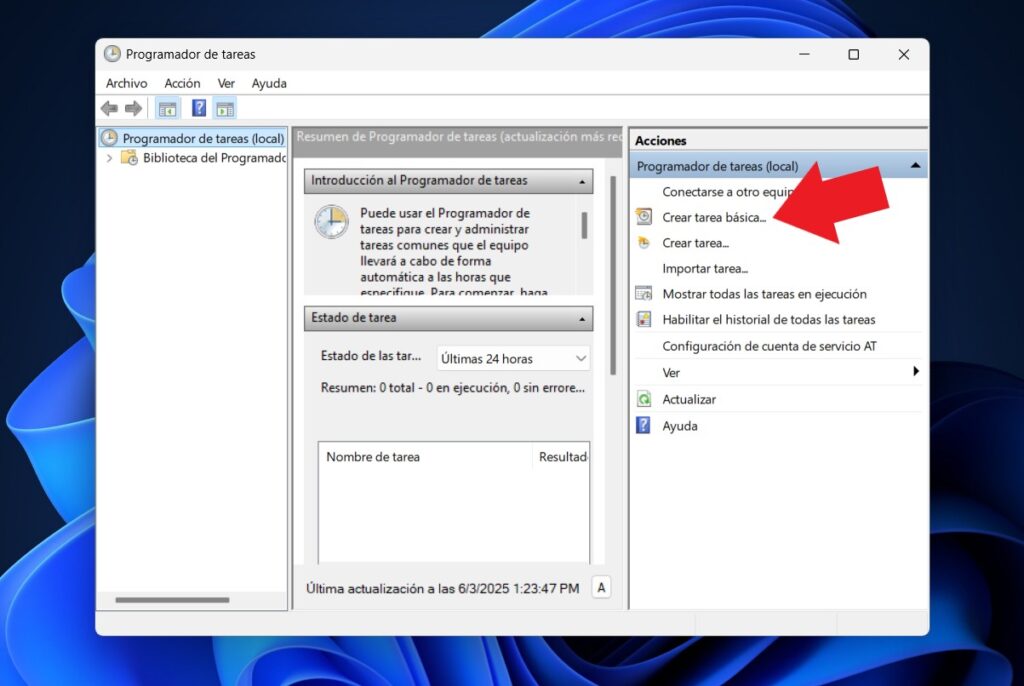Screen dimensions: 1024x686
Task: Click the back navigation arrow
Action: point(110,108)
